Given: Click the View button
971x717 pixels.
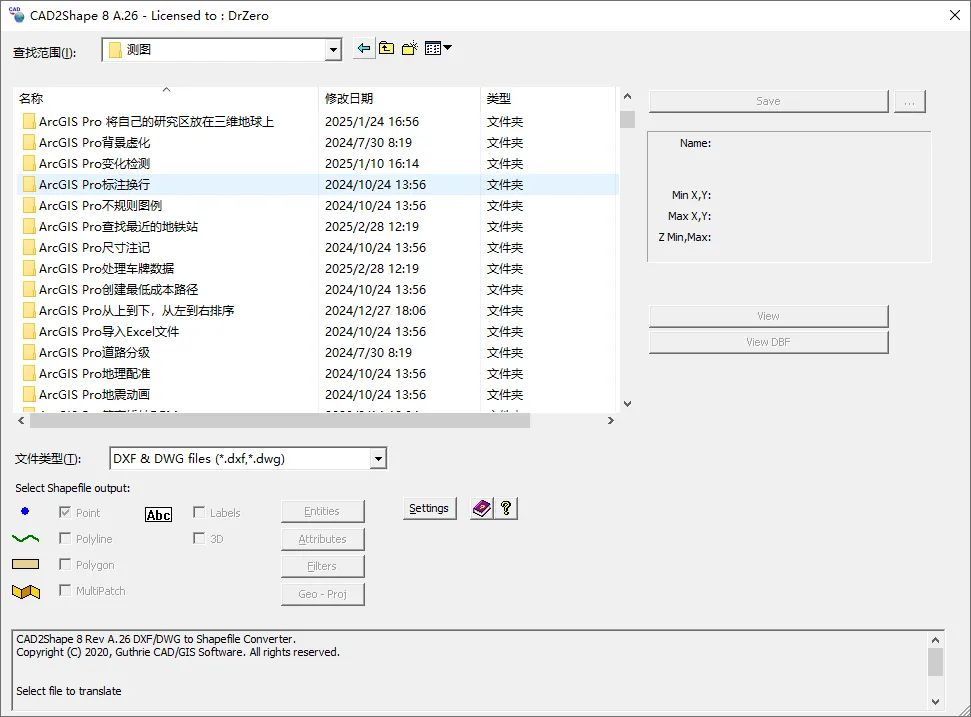Looking at the screenshot, I should click(x=769, y=316).
